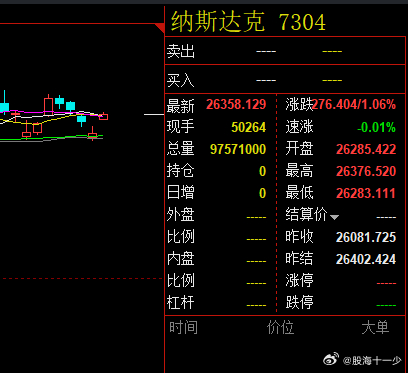The height and width of the screenshot is (373, 408).
Task: Click the 大单 column header
Action: click(x=375, y=327)
